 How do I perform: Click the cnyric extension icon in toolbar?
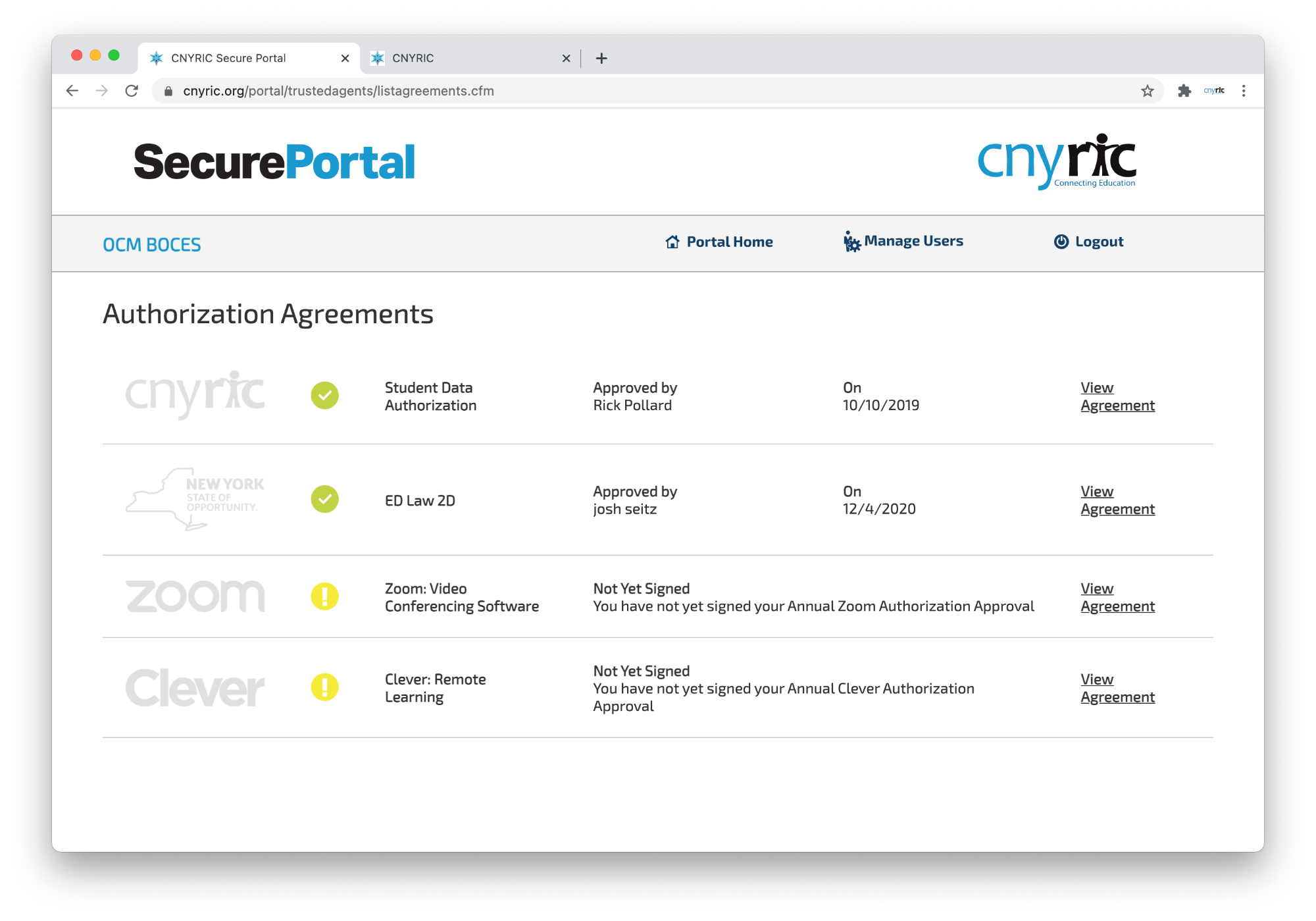[1214, 91]
